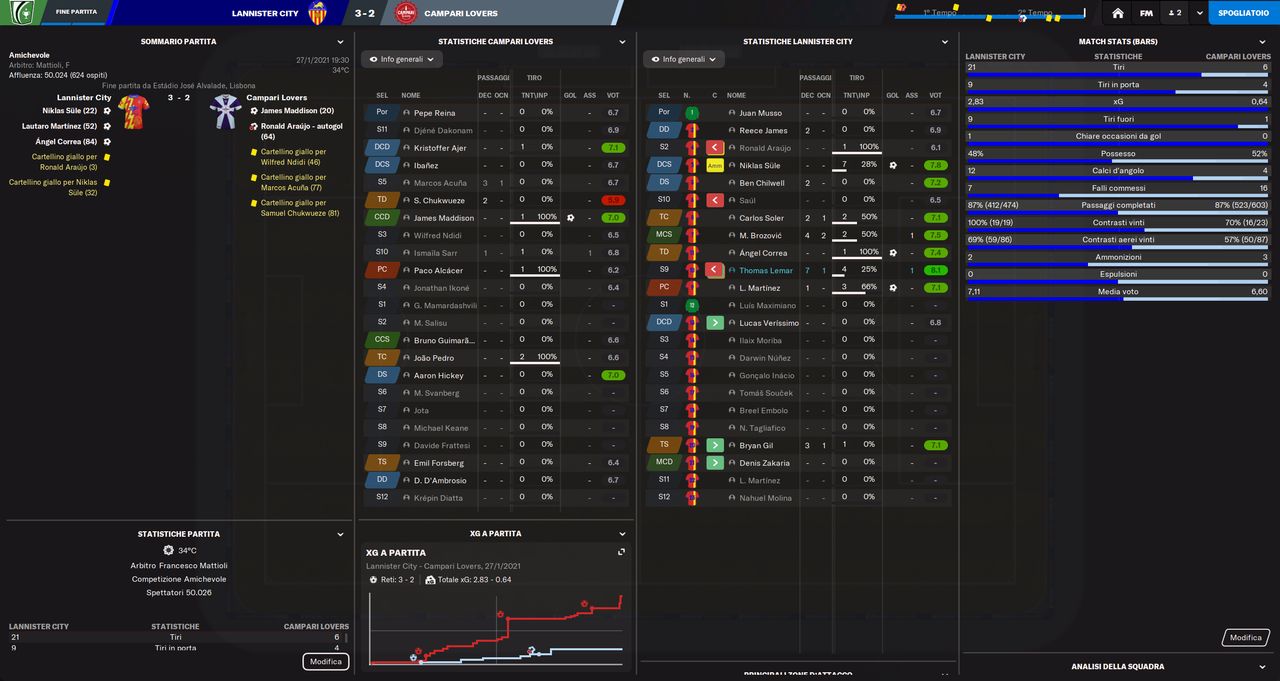Sort Lannister City table by SEL column
The height and width of the screenshot is (681, 1280).
663,95
